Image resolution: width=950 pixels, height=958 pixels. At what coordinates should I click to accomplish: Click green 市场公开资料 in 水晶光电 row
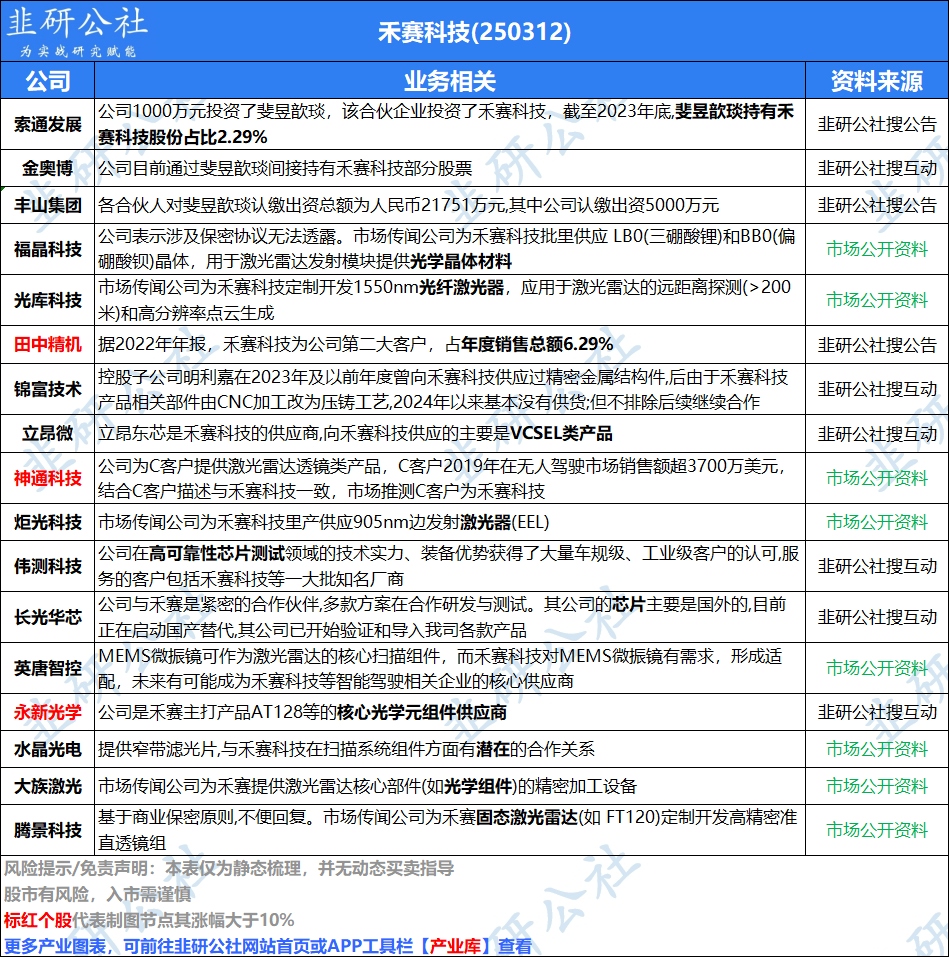click(877, 749)
